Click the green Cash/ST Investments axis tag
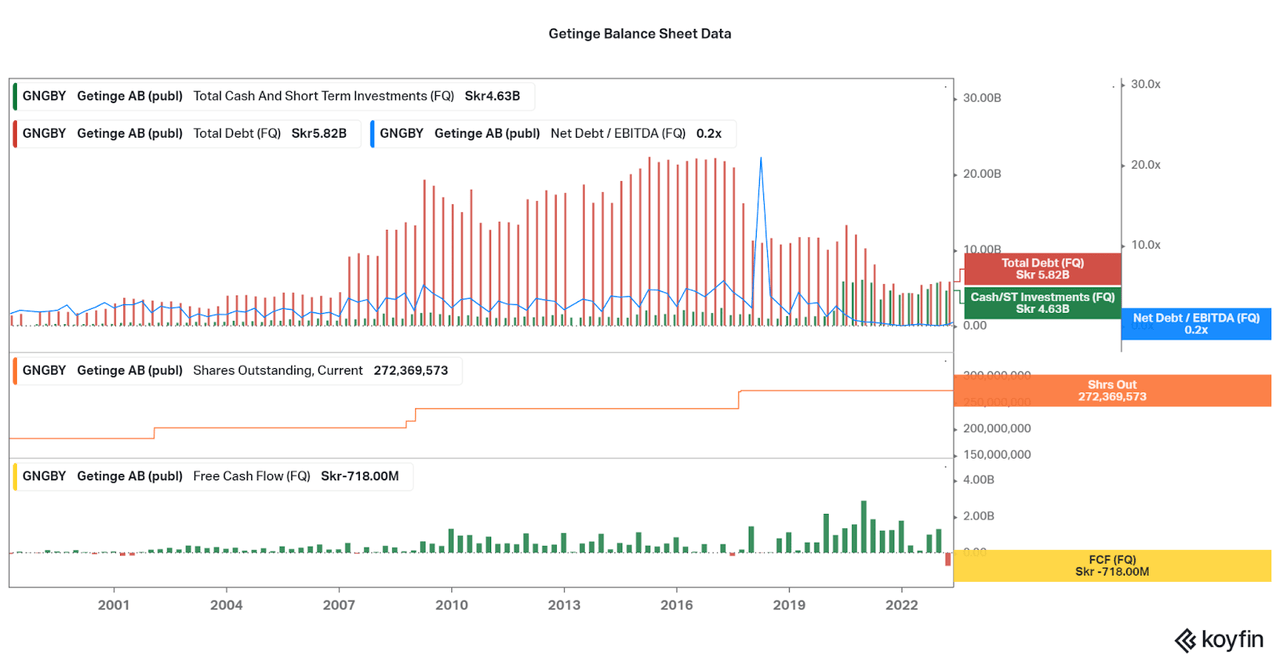This screenshot has width=1280, height=662. tap(1042, 303)
